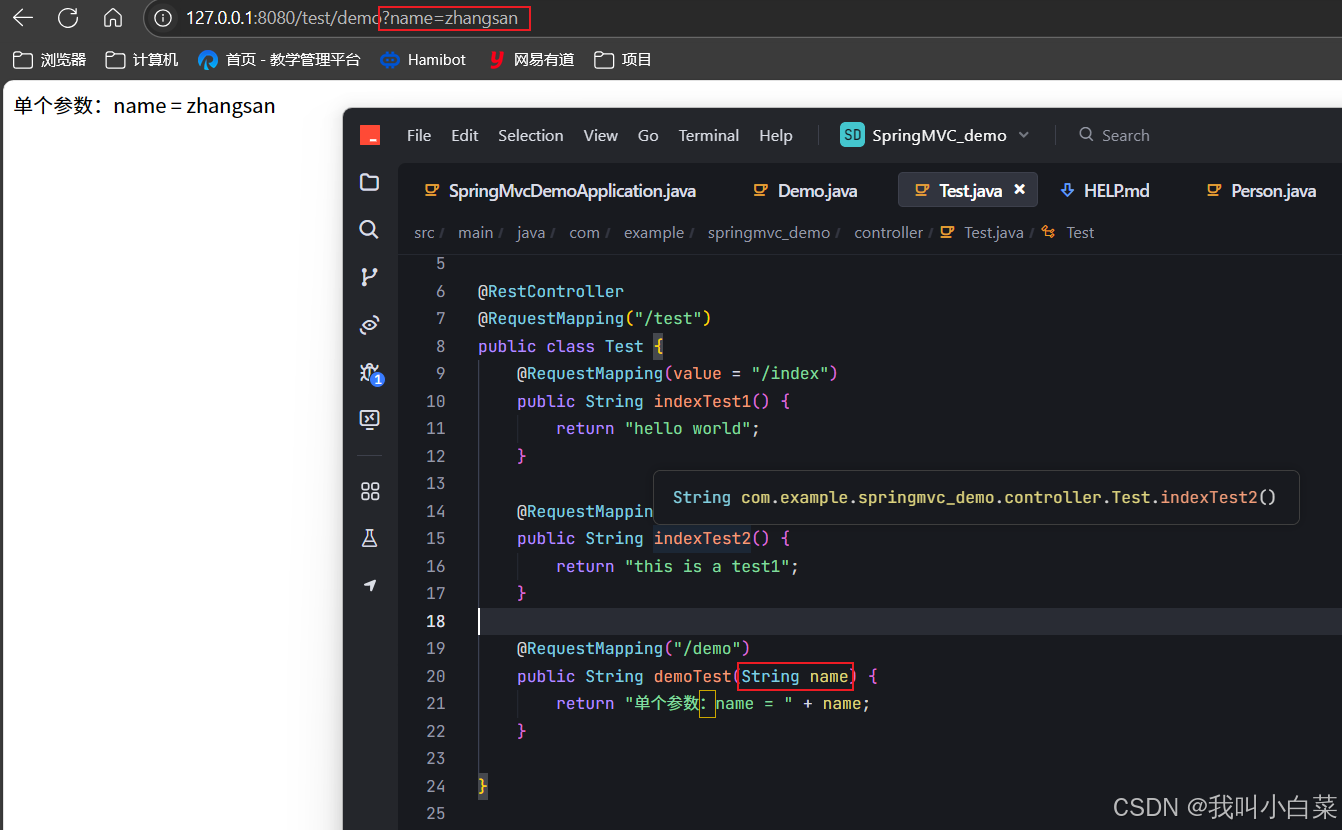
Task: Click @RestController annotation on line 6
Action: tap(551, 291)
